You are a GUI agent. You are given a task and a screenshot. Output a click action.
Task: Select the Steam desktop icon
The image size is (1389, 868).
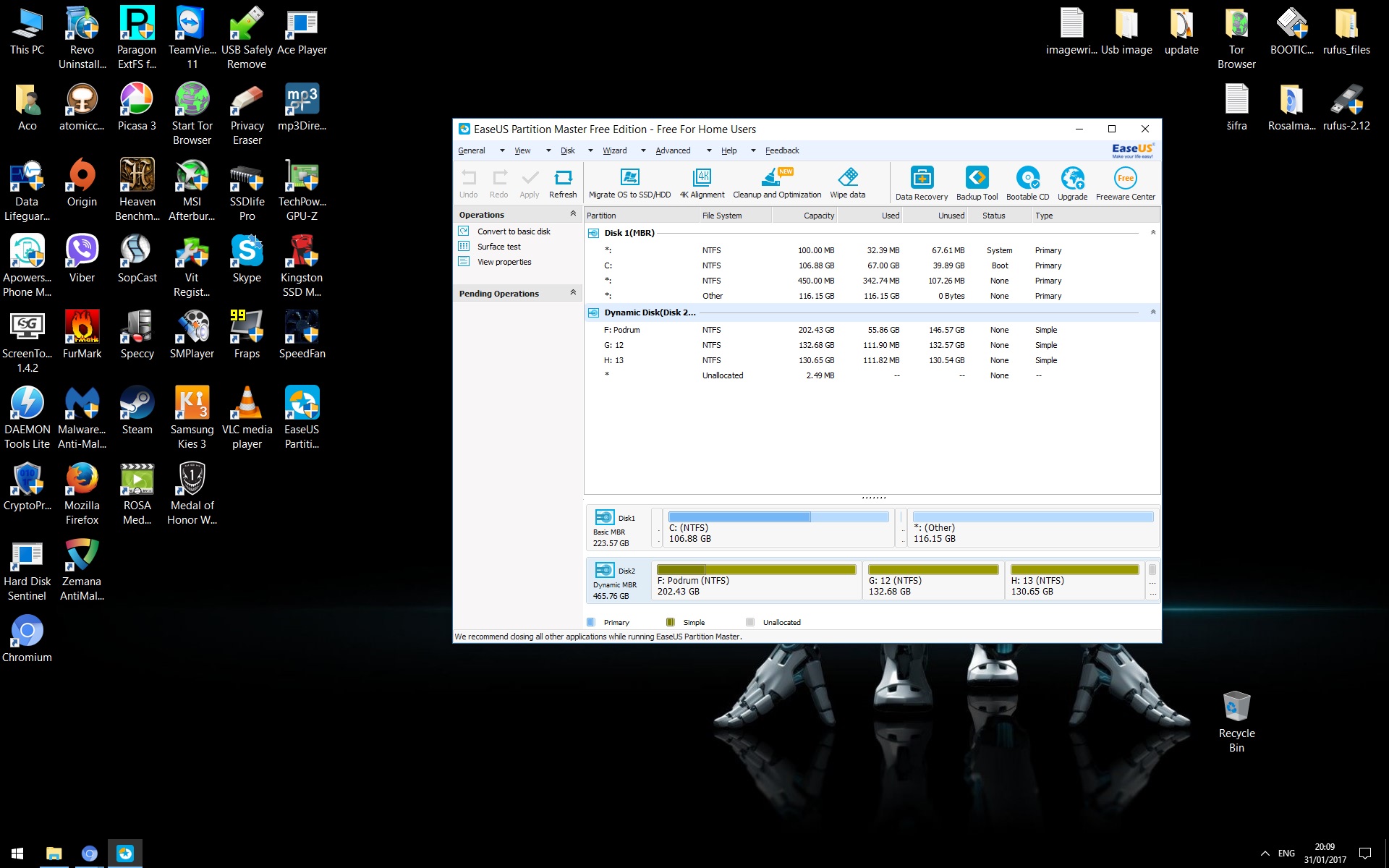(x=137, y=411)
